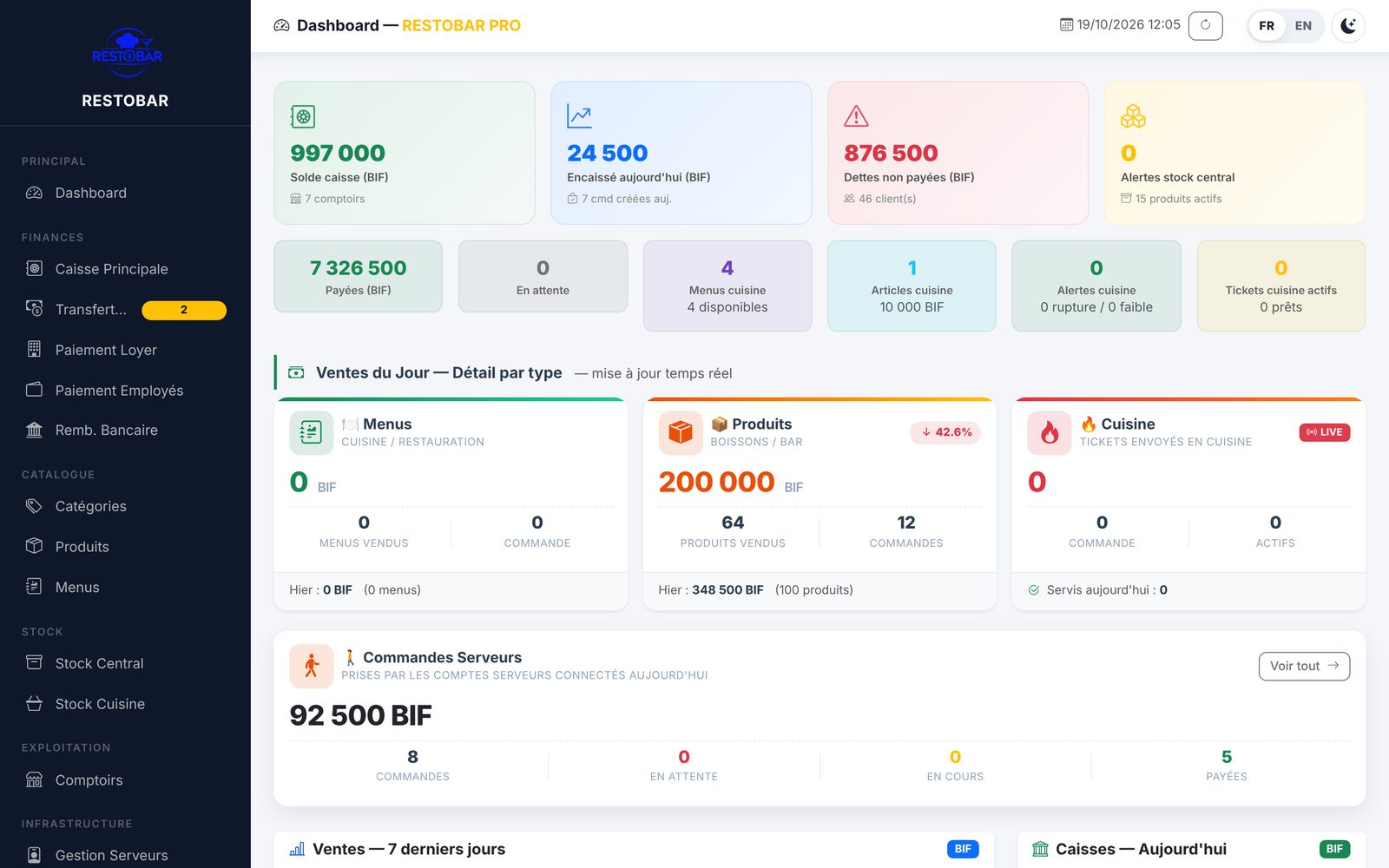
Task: Click the green Menus list icon in Ventes du Jour
Action: [311, 432]
